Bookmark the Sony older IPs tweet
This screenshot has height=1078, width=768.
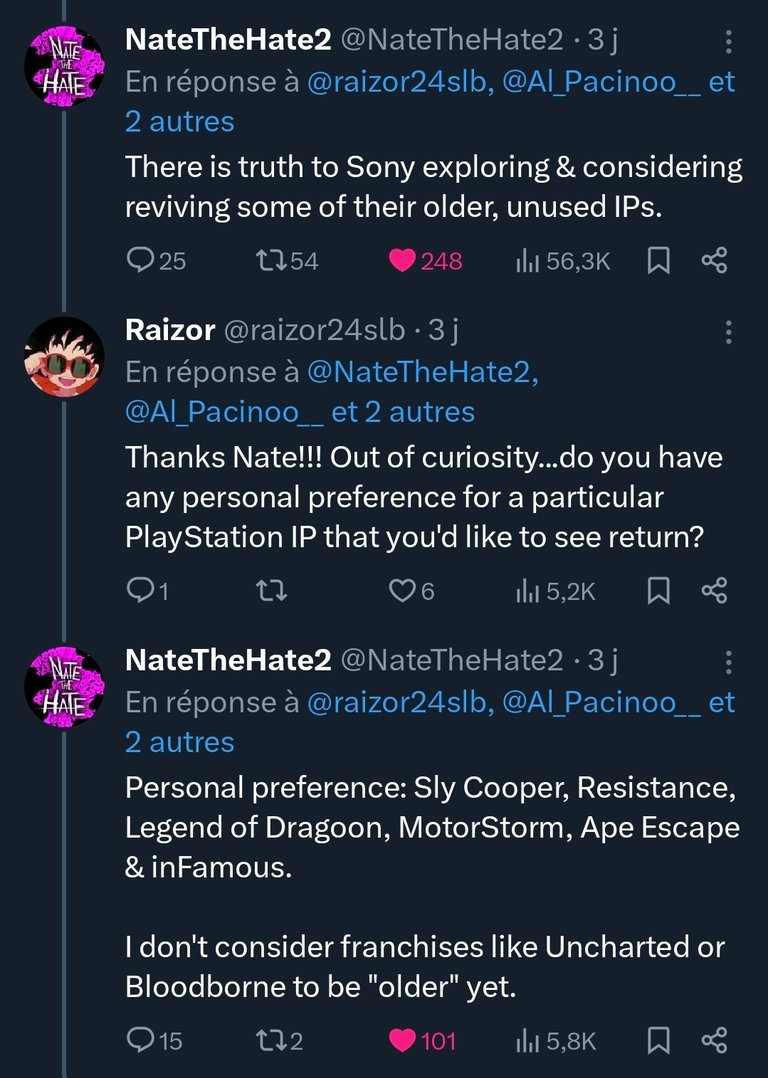pos(659,261)
